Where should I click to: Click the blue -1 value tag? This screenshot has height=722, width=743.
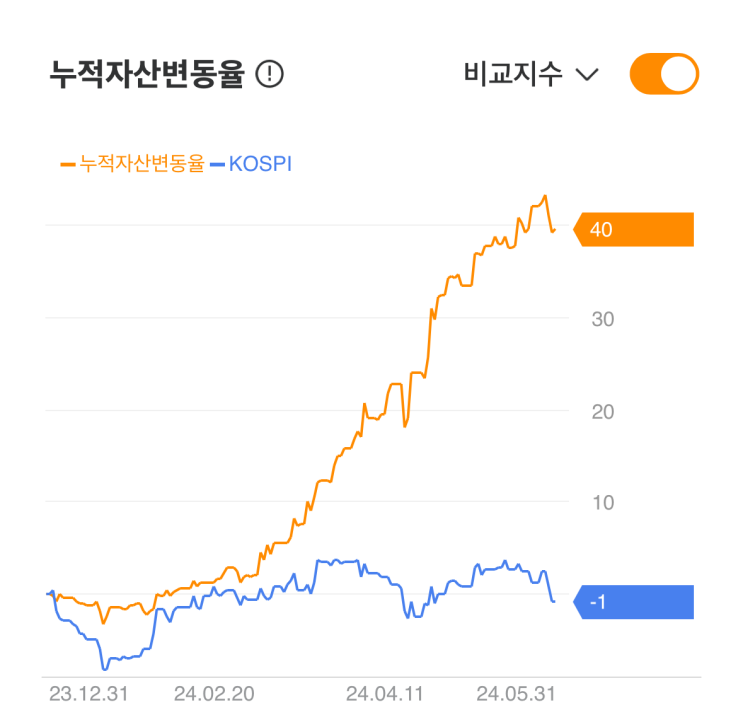point(634,602)
